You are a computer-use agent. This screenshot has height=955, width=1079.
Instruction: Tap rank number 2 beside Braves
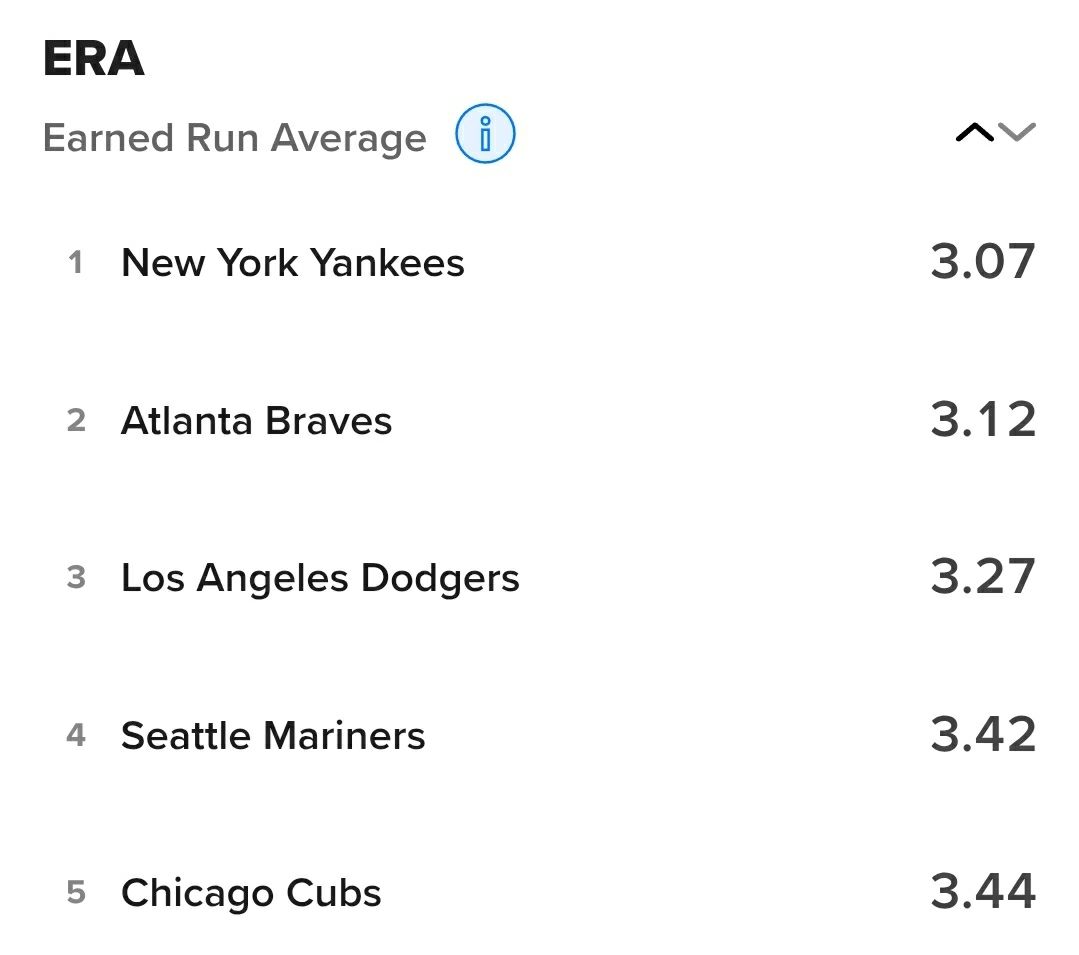coord(76,421)
